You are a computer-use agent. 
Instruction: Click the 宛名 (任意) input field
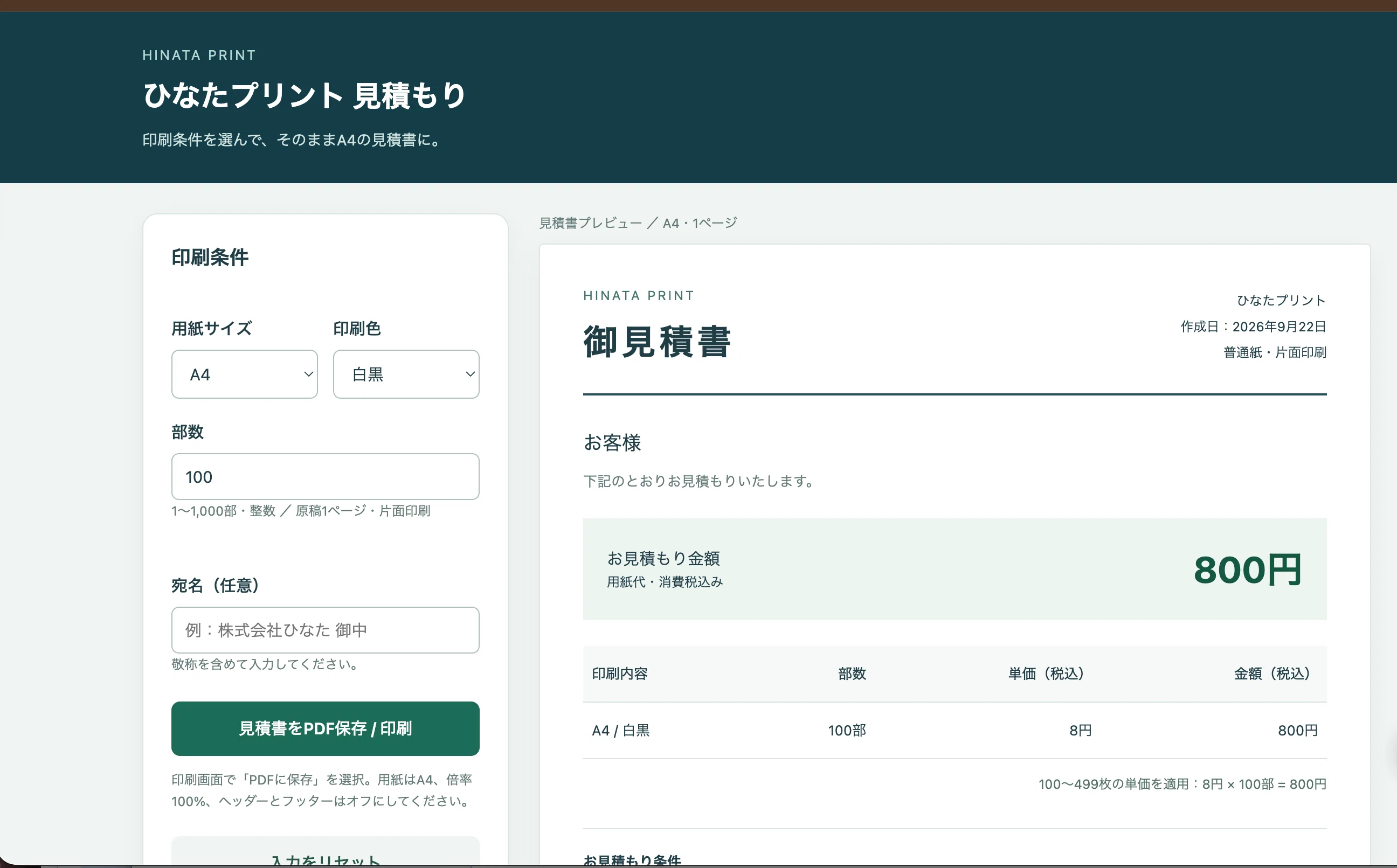tap(325, 630)
